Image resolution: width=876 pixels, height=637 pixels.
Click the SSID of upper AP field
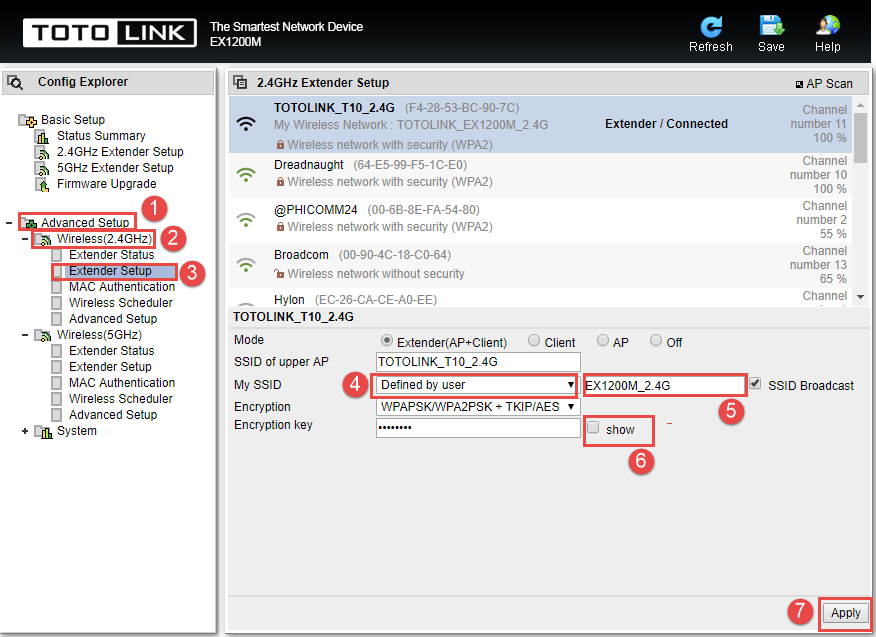(x=478, y=362)
